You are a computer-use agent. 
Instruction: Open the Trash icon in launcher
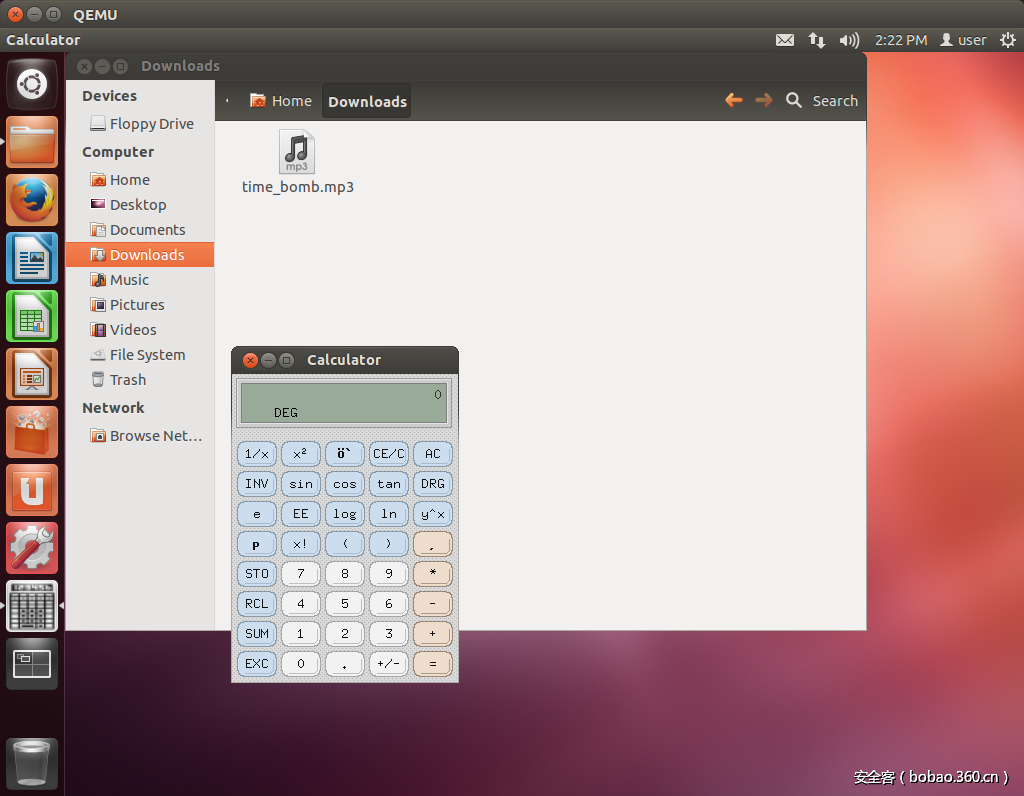tap(33, 764)
